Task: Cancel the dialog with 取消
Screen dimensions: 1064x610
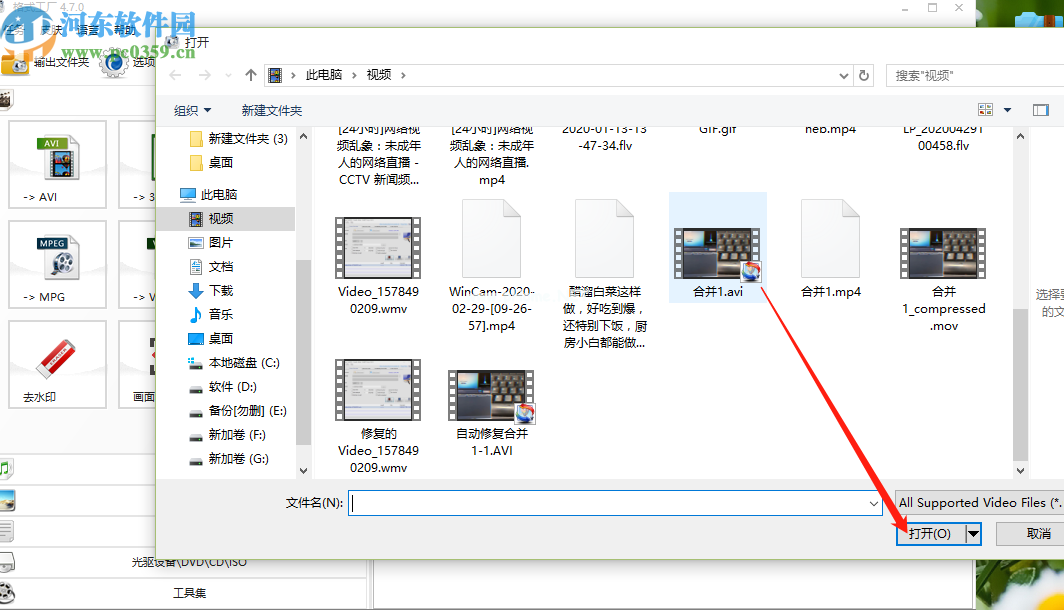Action: click(x=1037, y=534)
